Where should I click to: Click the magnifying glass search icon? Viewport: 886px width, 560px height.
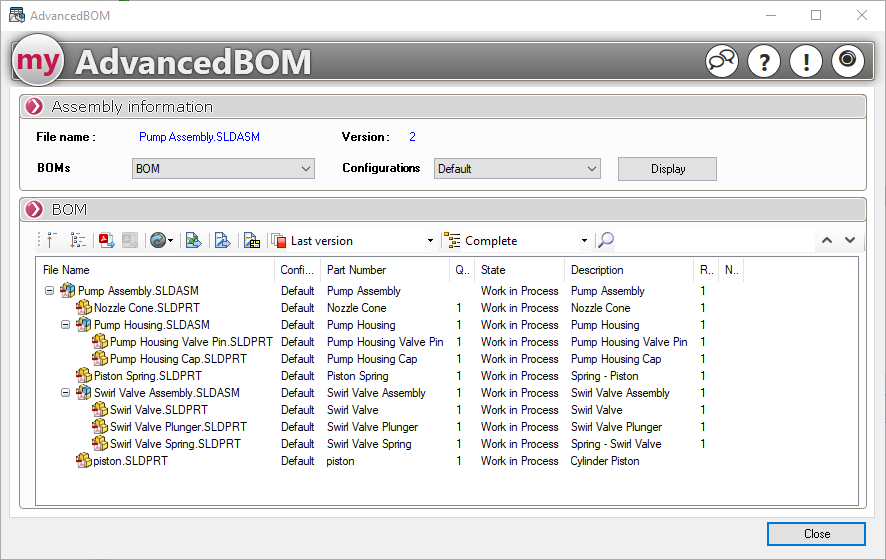[x=605, y=240]
